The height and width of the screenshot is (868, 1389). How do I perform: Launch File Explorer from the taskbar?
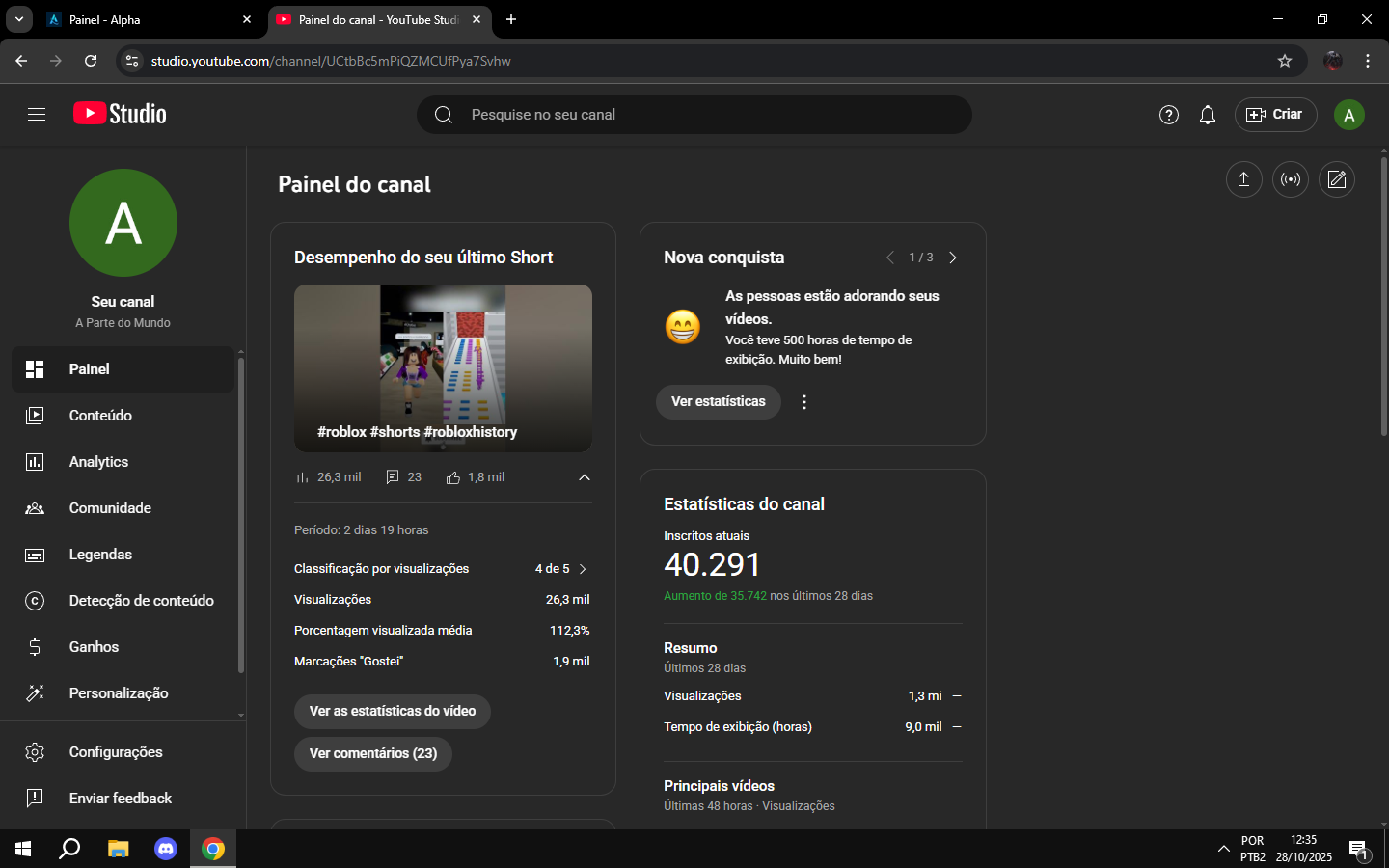(118, 849)
